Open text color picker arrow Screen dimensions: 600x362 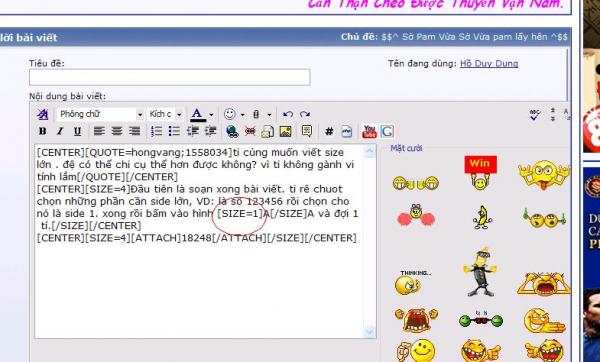point(211,114)
